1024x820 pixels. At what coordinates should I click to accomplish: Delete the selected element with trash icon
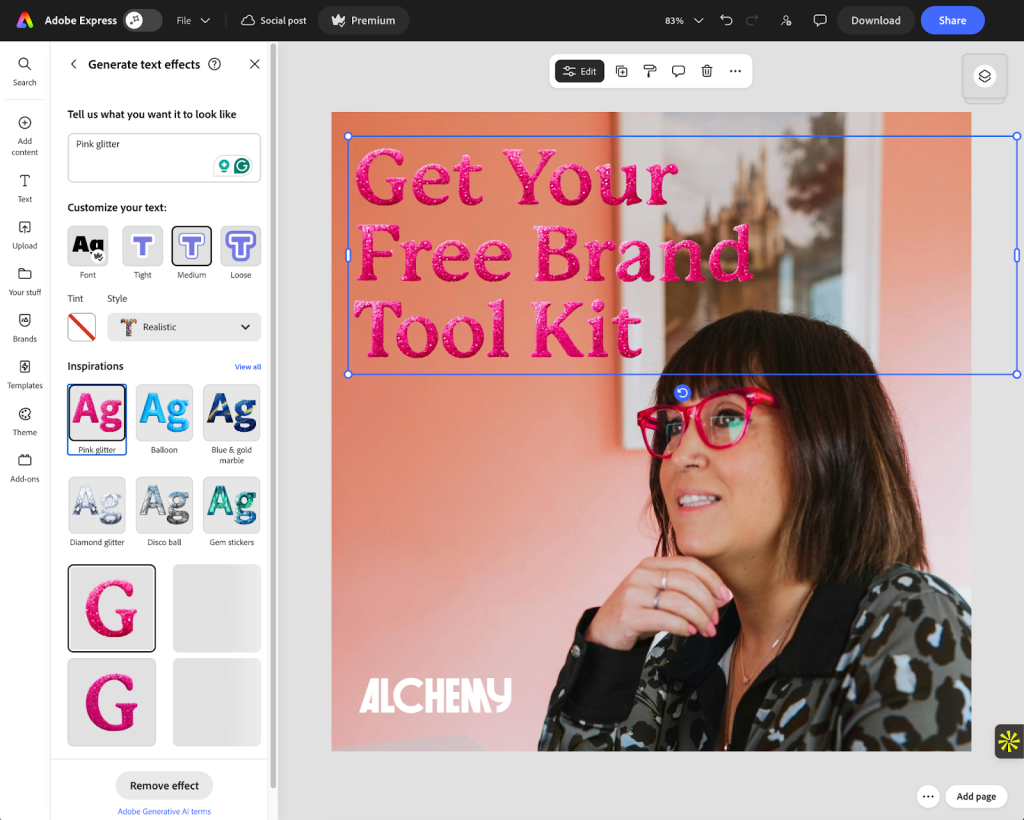coord(707,71)
